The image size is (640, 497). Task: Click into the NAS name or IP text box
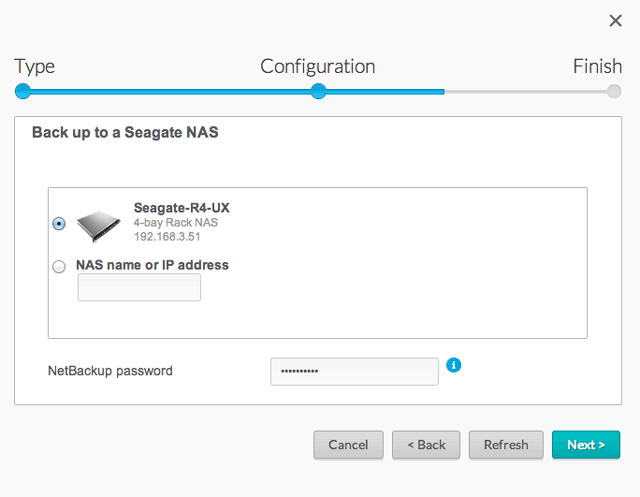pos(139,288)
